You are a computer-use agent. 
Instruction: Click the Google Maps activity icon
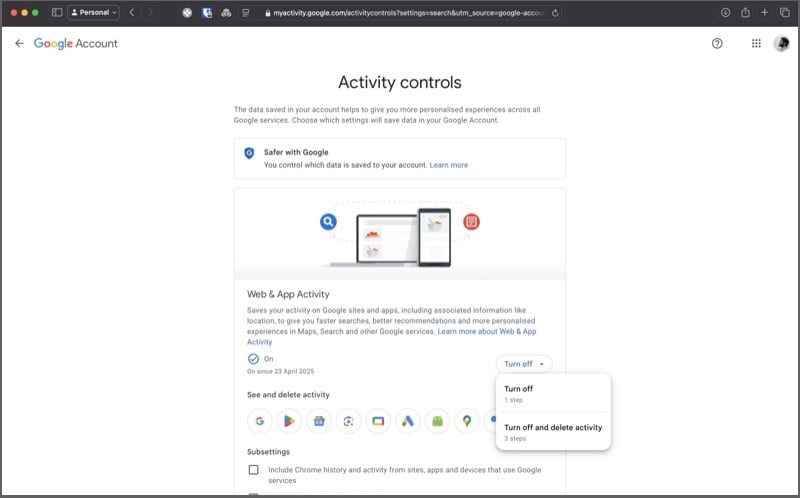[466, 421]
